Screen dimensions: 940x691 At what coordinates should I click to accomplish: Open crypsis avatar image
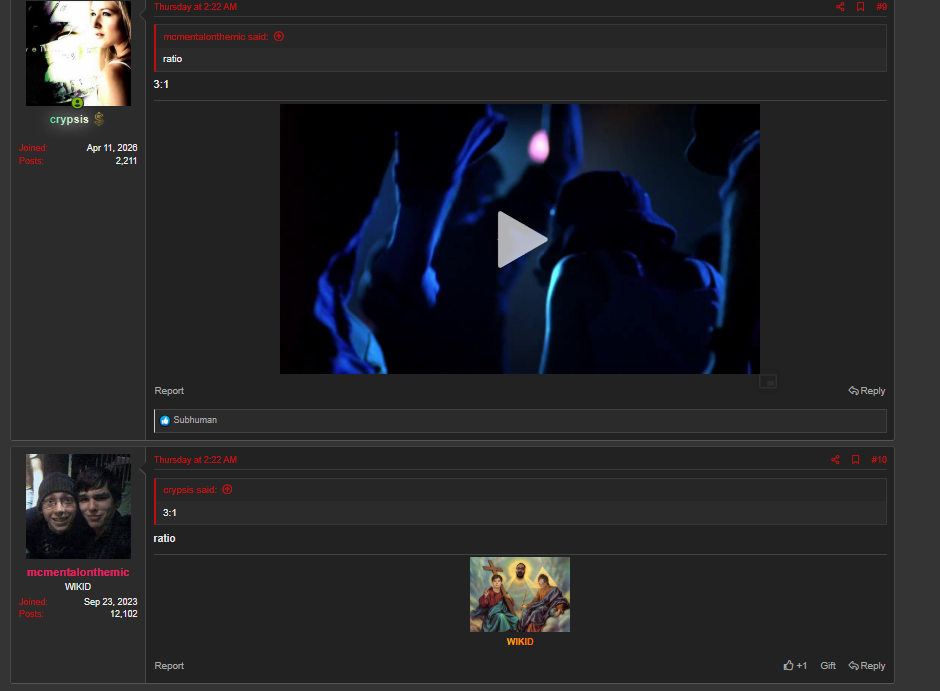pyautogui.click(x=79, y=53)
